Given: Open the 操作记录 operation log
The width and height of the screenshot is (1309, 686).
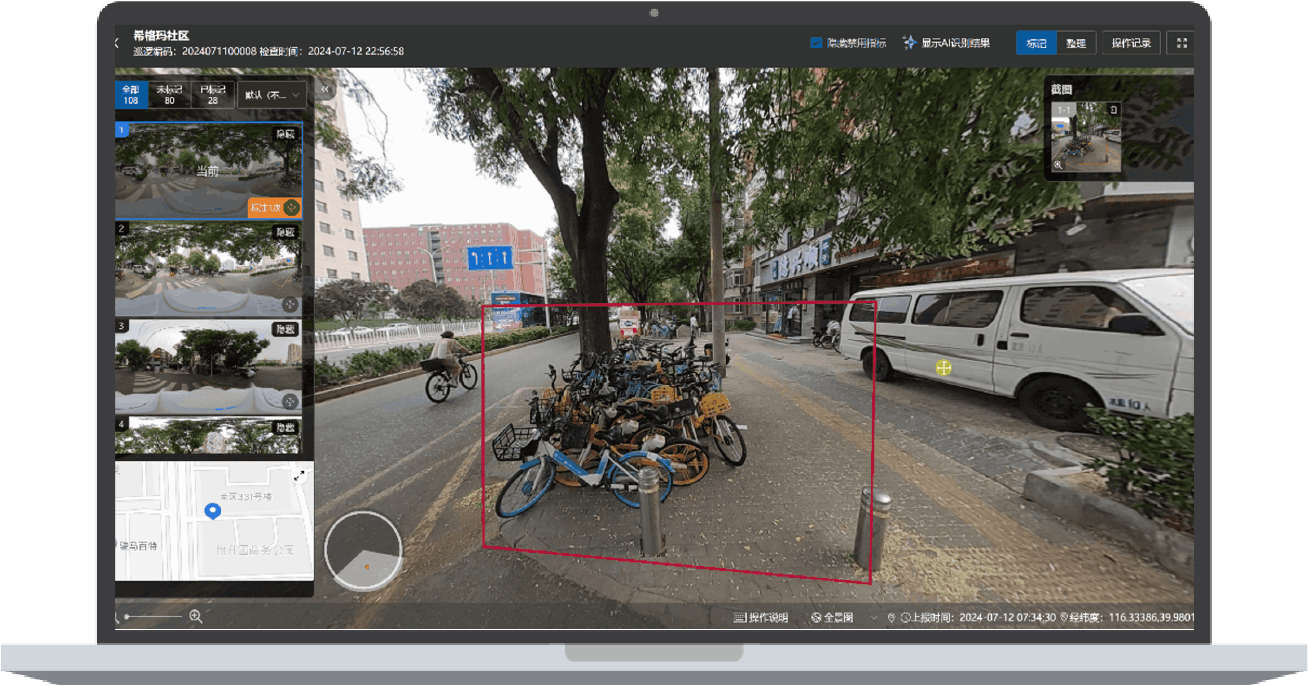Looking at the screenshot, I should [1132, 43].
